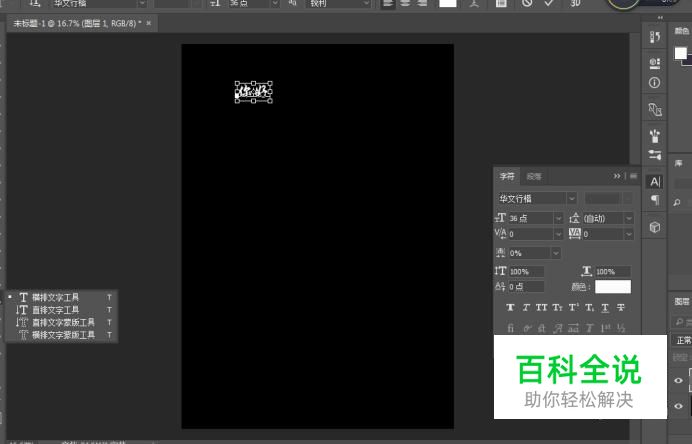Open the Character panel A| icon

655,181
